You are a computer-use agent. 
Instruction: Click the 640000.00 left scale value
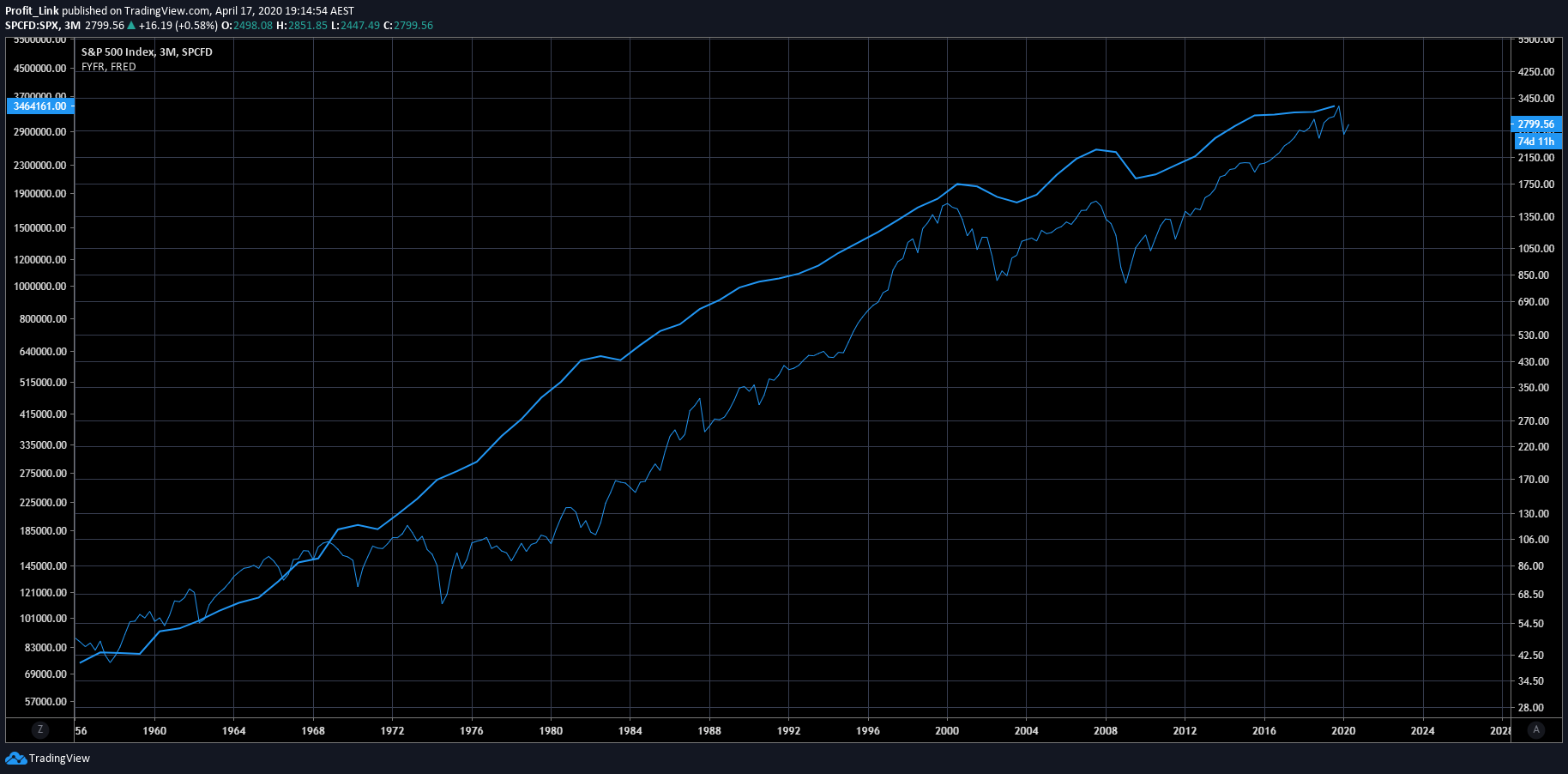coord(43,352)
